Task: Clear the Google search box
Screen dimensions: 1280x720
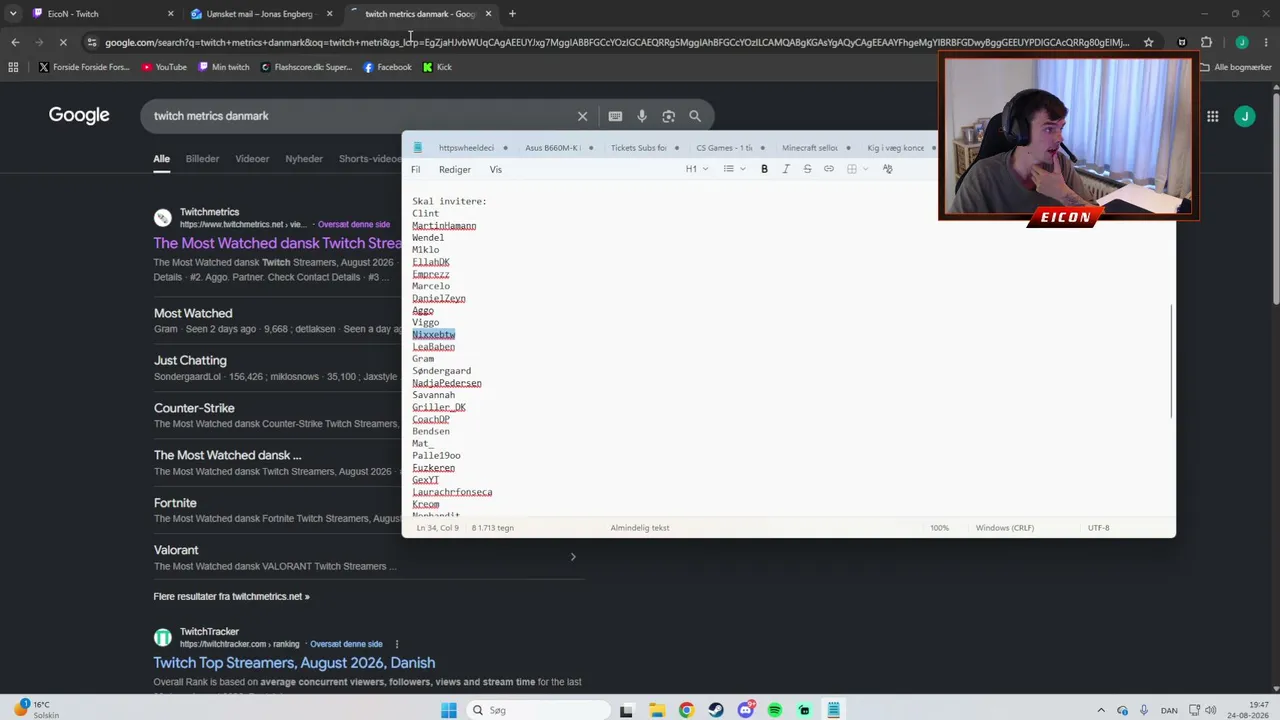Action: click(x=582, y=116)
